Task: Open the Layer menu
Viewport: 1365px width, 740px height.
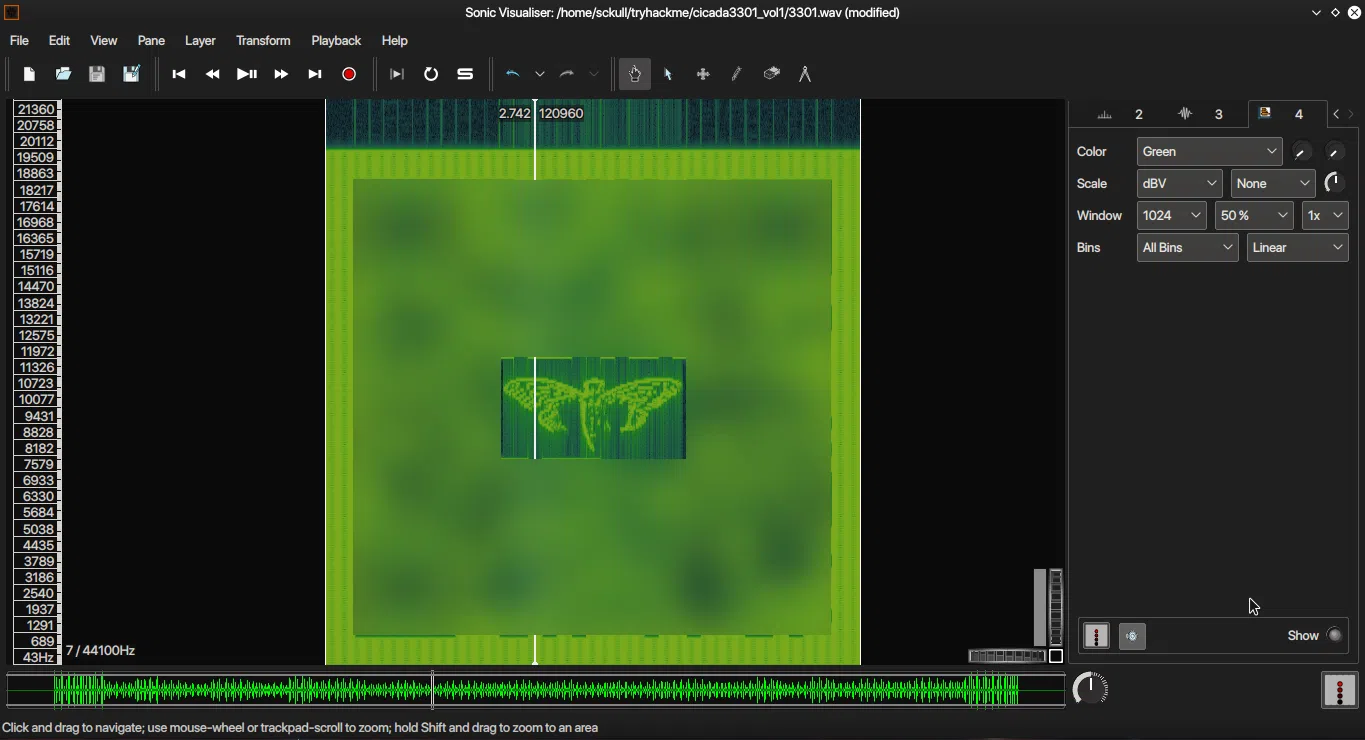Action: pyautogui.click(x=200, y=41)
